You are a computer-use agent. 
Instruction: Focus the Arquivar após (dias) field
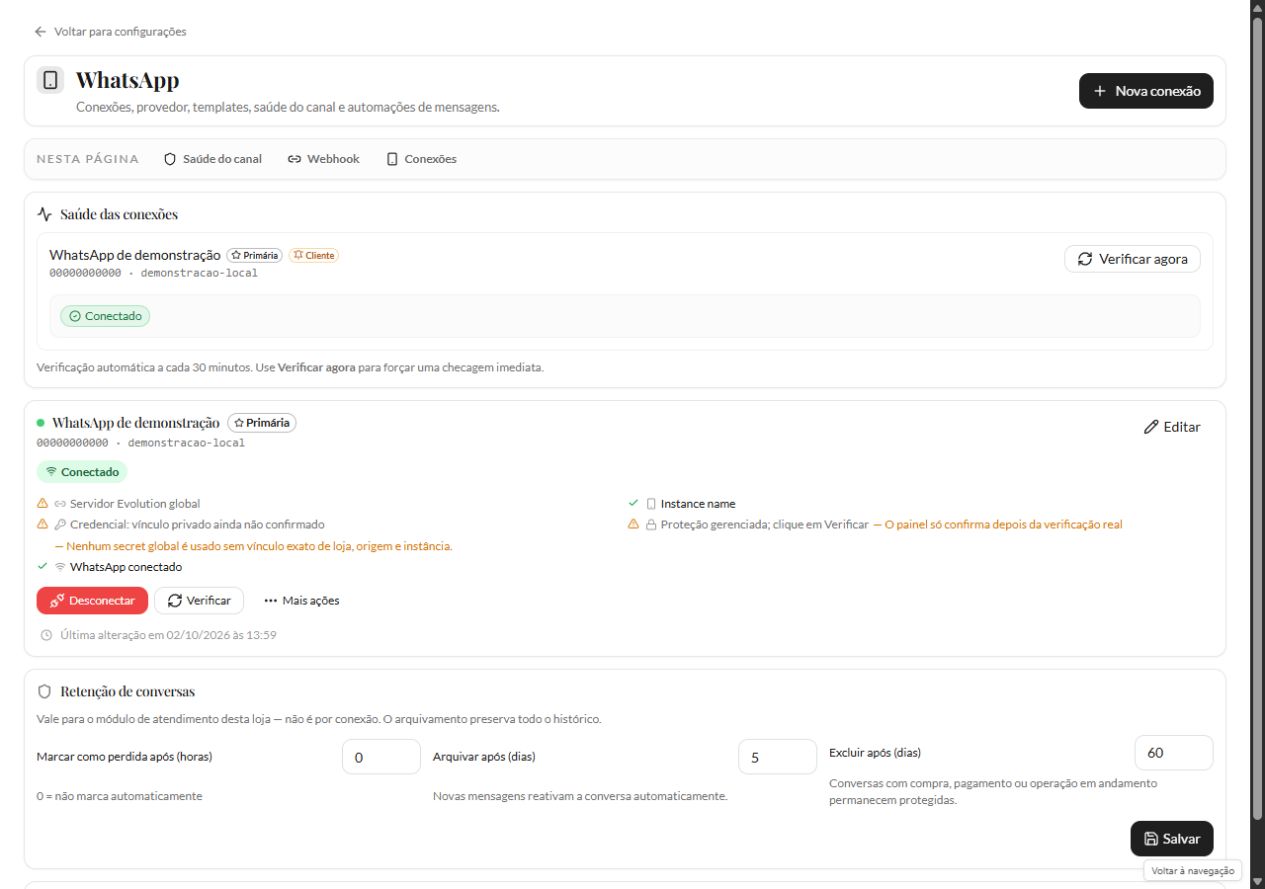point(778,757)
